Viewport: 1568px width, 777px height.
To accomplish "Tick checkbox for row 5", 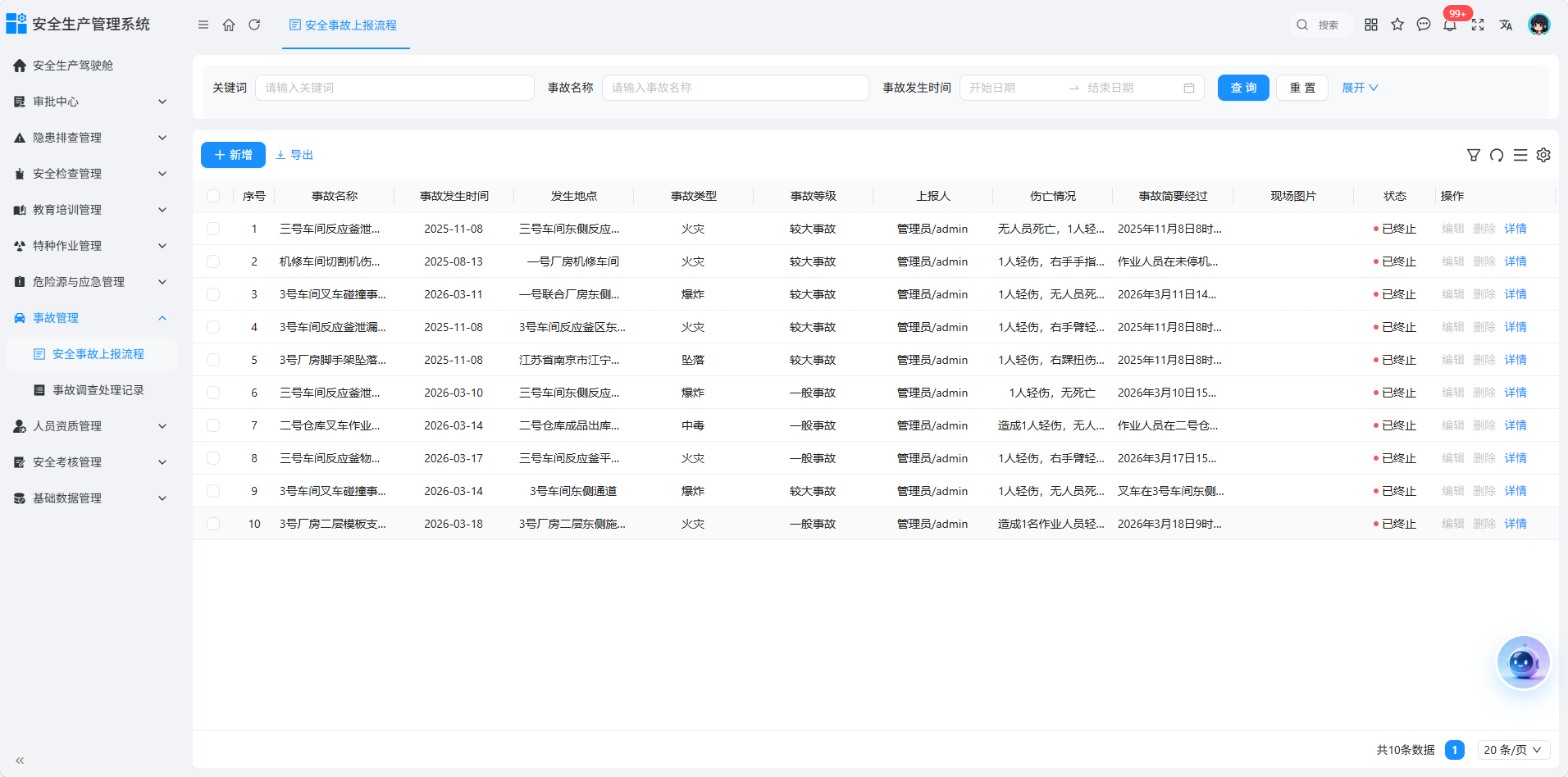I will [x=213, y=360].
